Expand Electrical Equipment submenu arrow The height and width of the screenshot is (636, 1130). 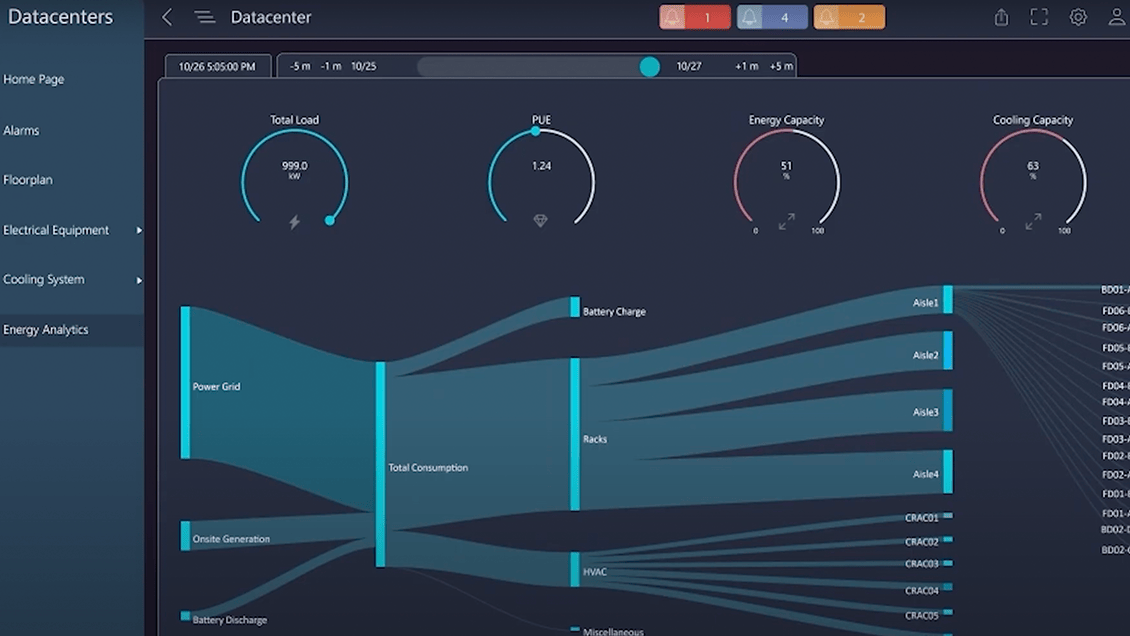click(139, 230)
